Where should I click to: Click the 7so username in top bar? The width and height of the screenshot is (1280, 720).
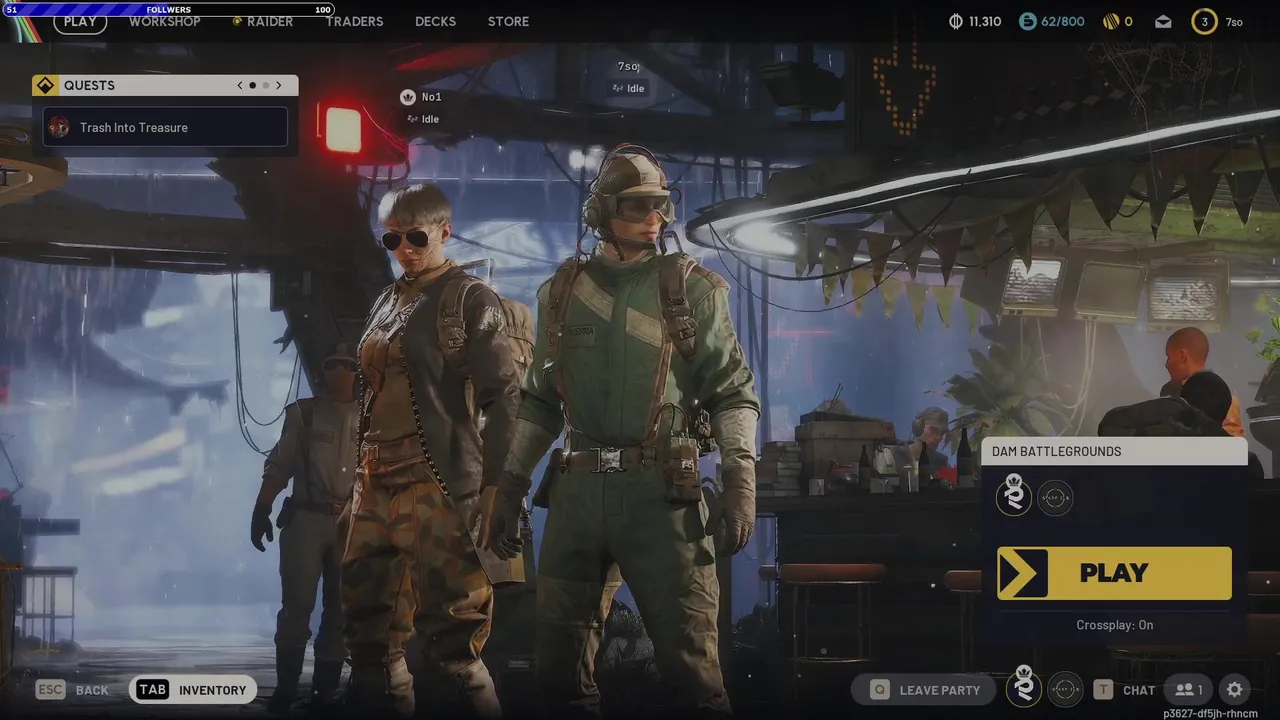pos(1235,22)
